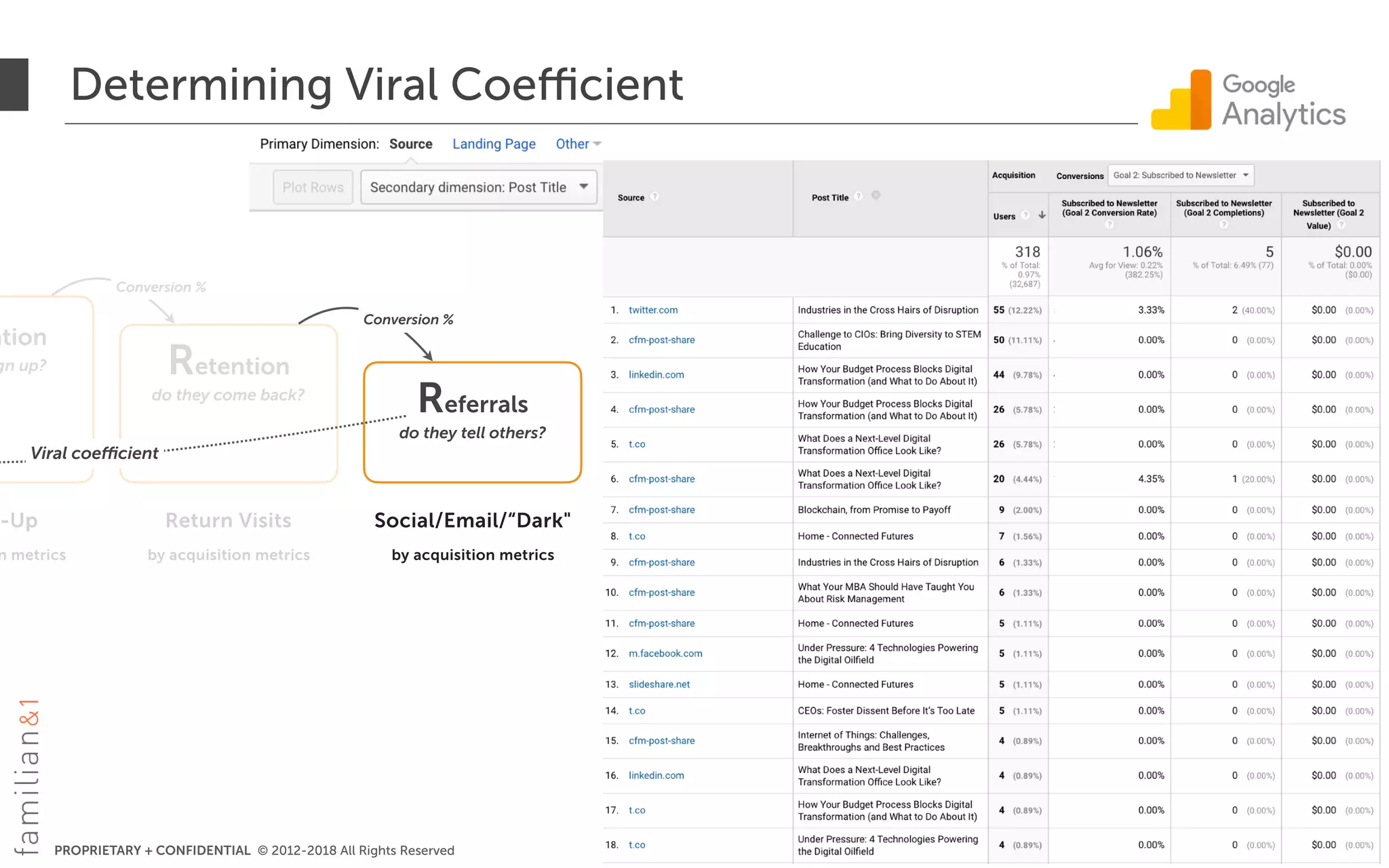Click the Subscribed to Newsletter Conversion Rate header

point(1109,208)
